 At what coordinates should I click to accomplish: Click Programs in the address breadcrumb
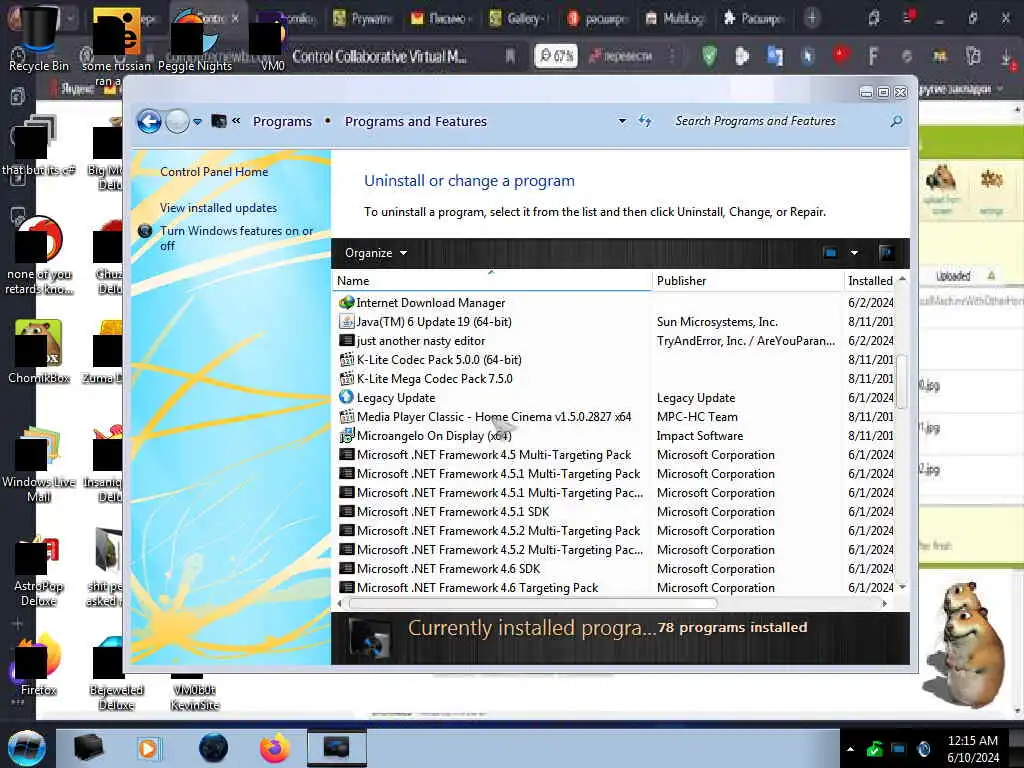click(282, 121)
